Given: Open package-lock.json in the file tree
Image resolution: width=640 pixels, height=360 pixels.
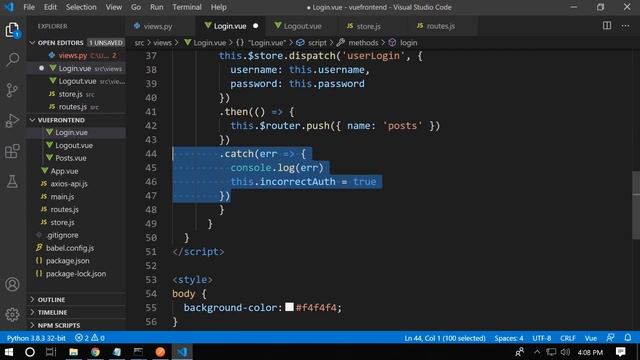Looking at the screenshot, I should (x=77, y=273).
